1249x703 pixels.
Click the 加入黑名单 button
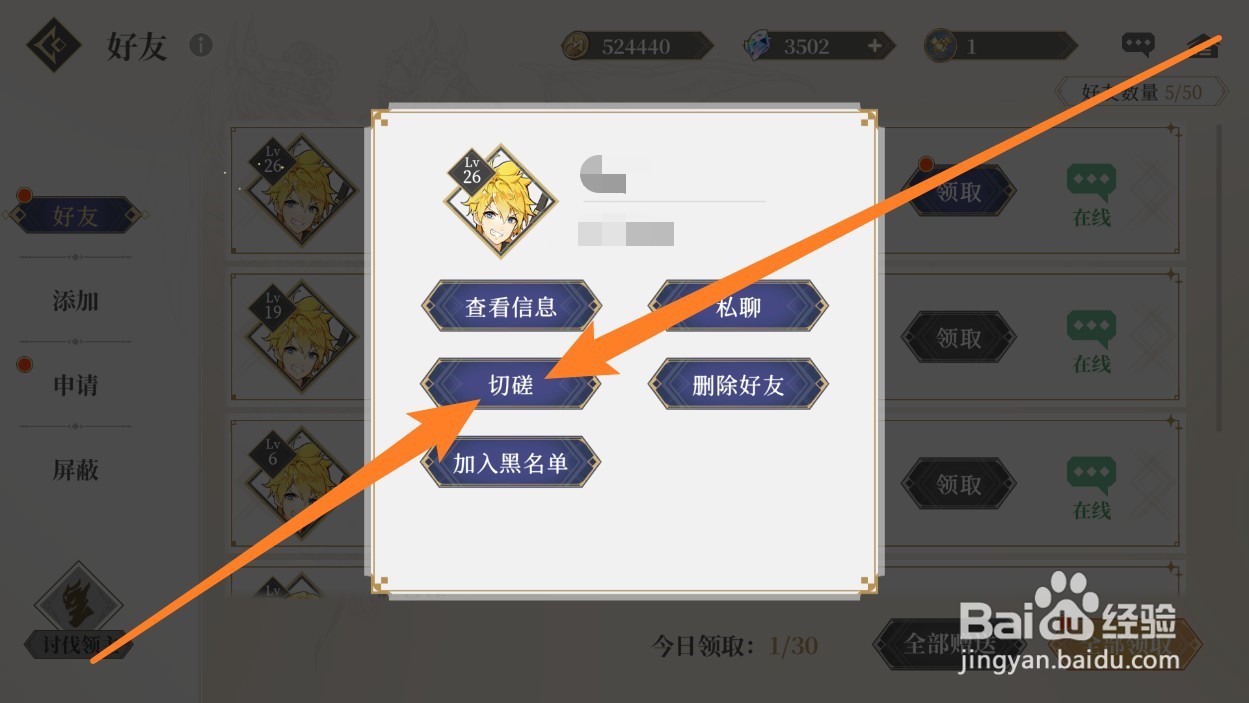pos(511,463)
